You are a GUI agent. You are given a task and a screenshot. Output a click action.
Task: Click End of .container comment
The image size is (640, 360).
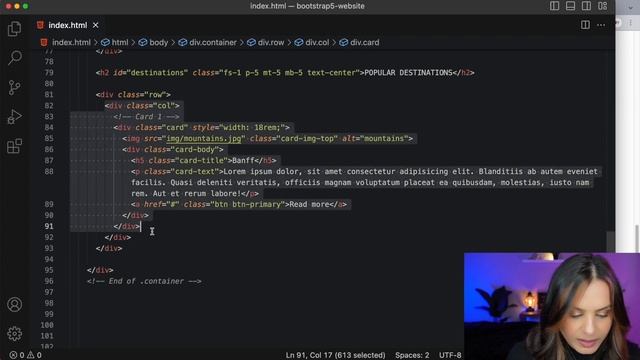[144, 281]
